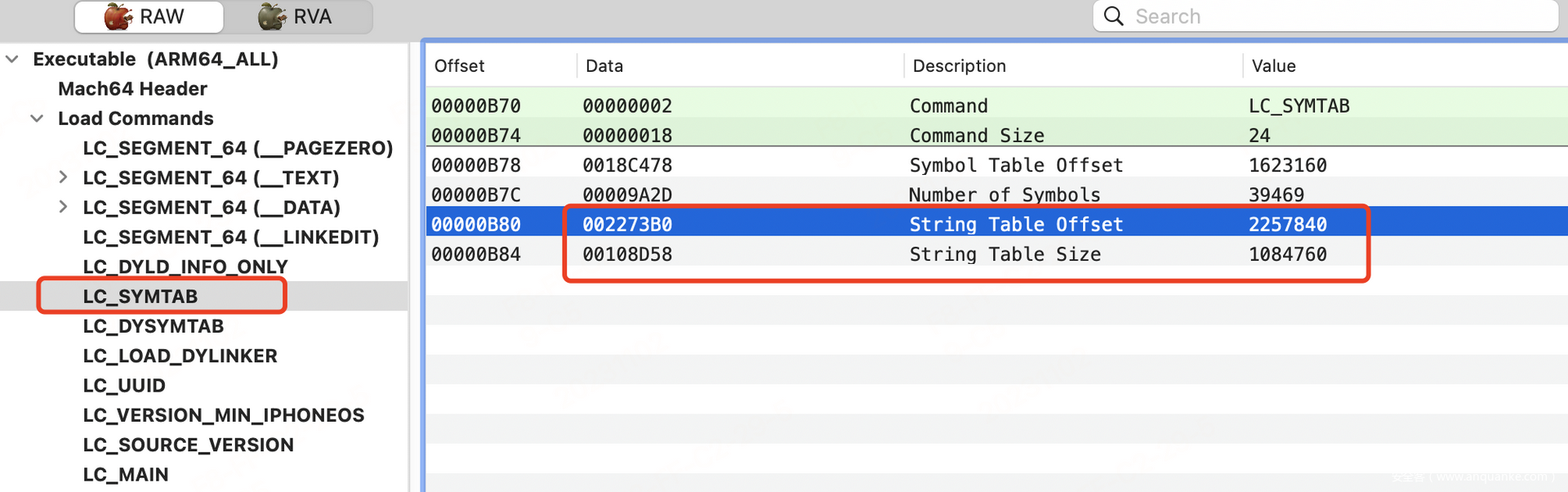The width and height of the screenshot is (1568, 492).
Task: Click the Offset column header
Action: pos(459,65)
